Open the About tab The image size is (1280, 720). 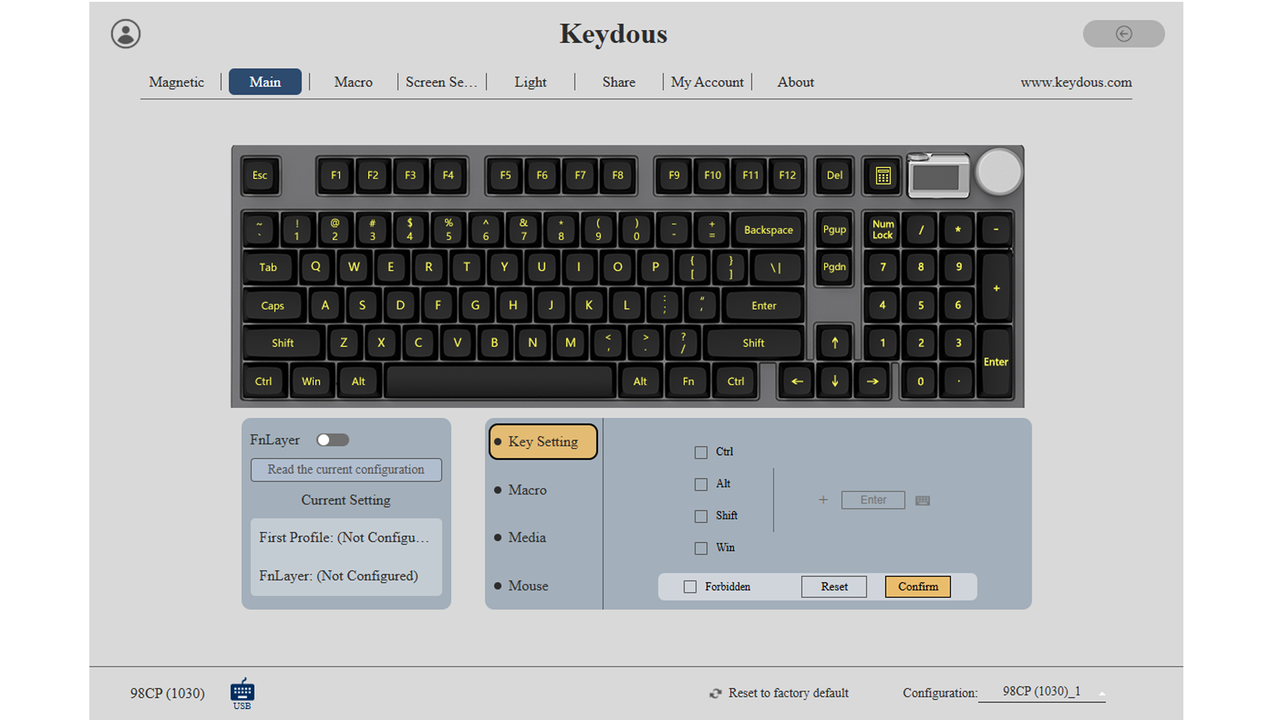click(x=796, y=82)
